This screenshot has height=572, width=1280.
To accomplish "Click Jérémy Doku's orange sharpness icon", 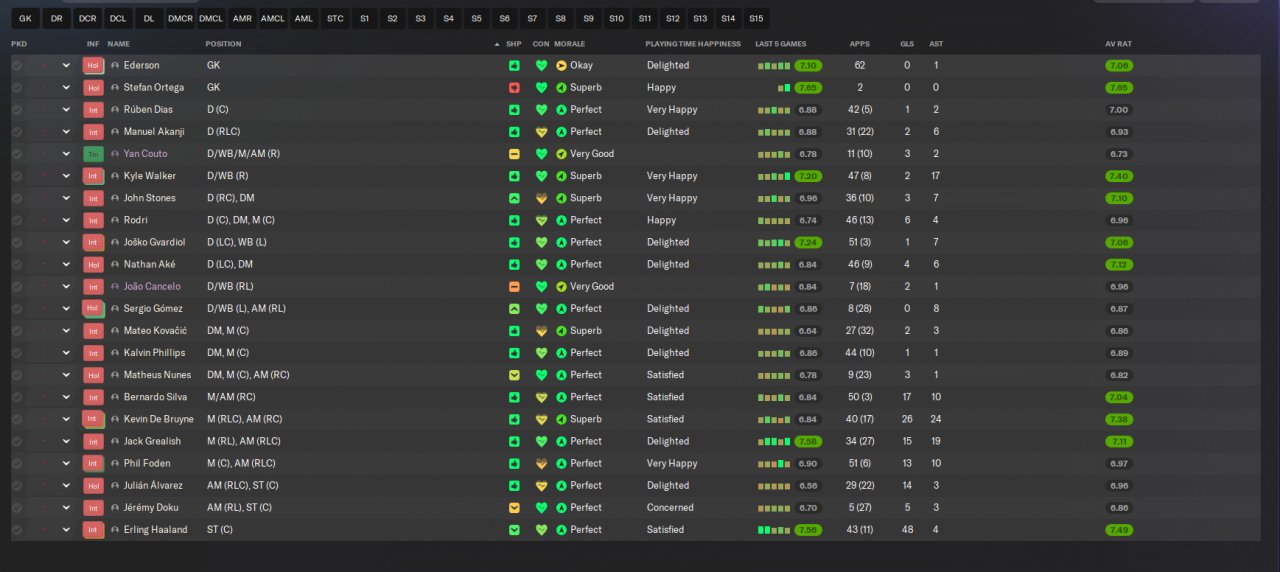I will 514,508.
